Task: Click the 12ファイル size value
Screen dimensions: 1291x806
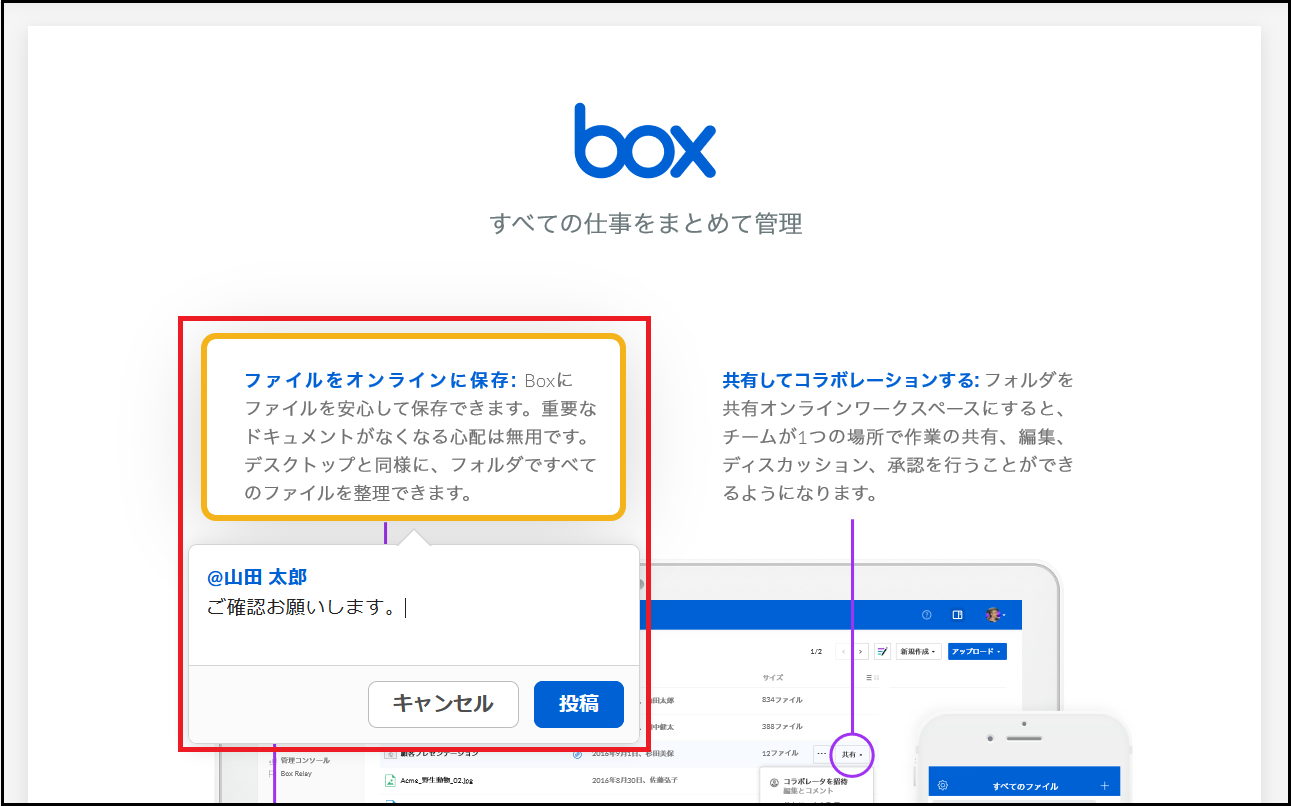Action: click(780, 753)
